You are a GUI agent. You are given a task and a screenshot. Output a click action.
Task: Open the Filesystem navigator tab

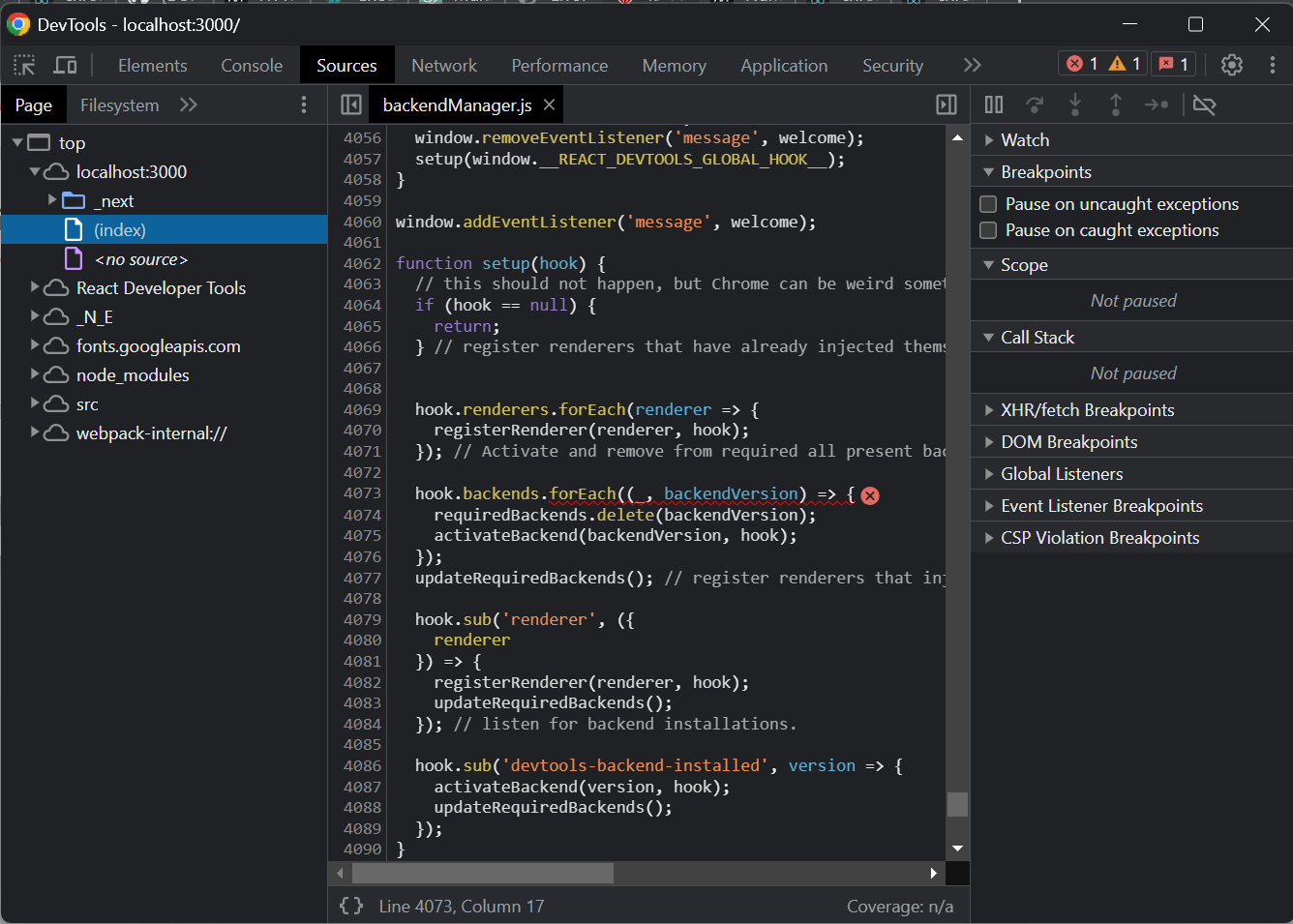click(119, 104)
